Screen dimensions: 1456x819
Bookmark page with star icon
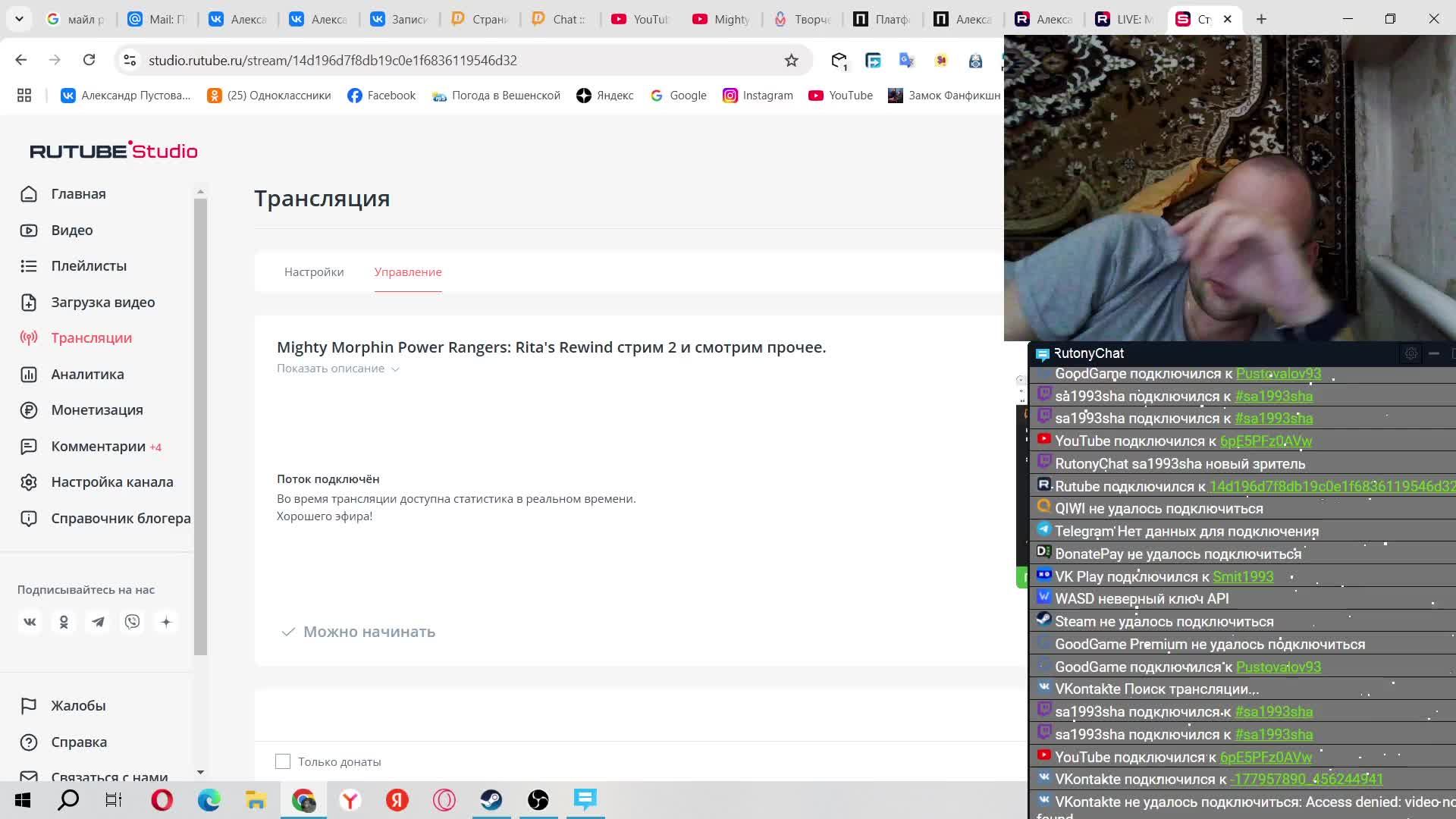791,61
